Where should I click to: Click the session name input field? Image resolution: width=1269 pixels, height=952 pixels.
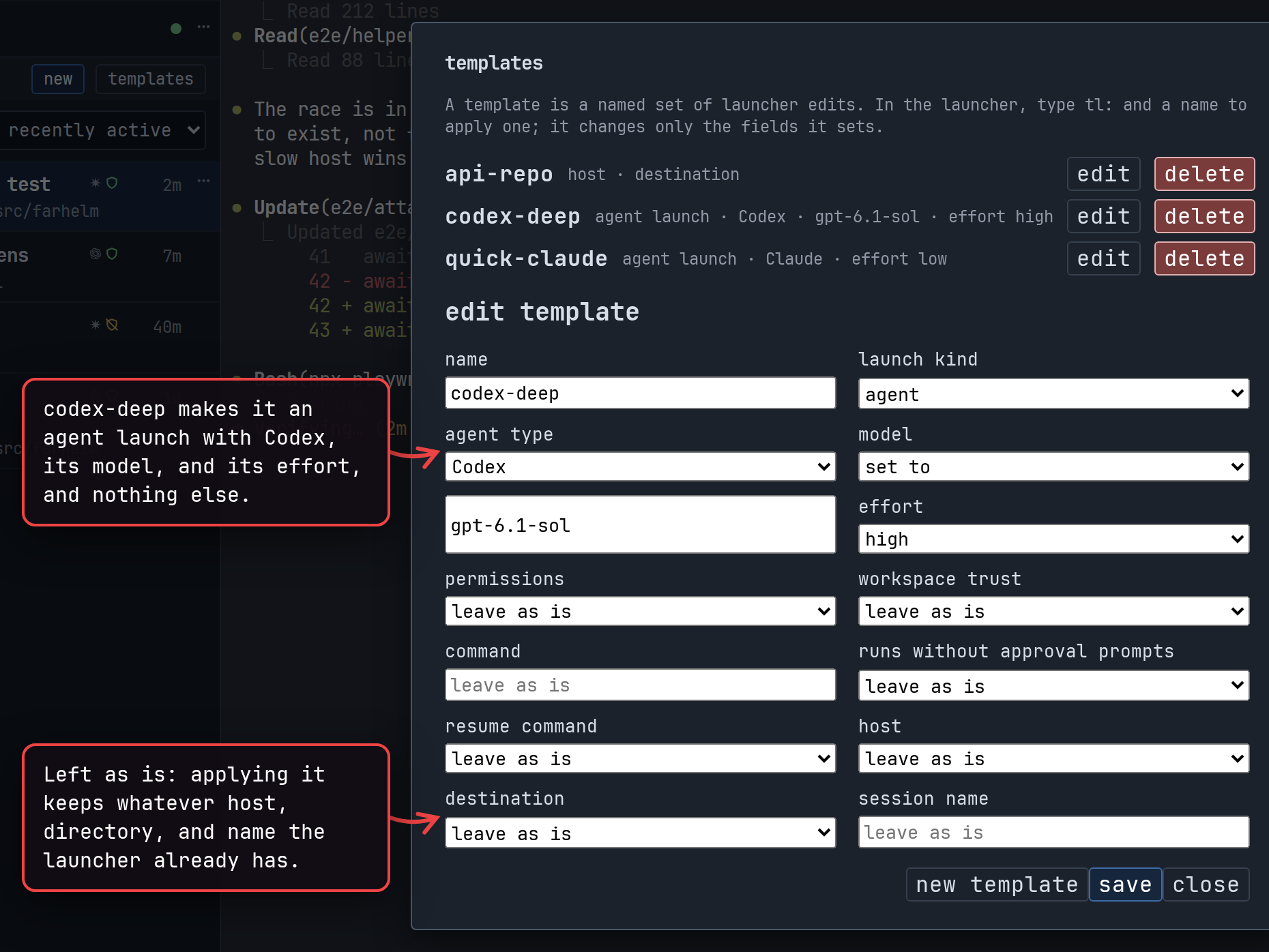click(x=1053, y=832)
